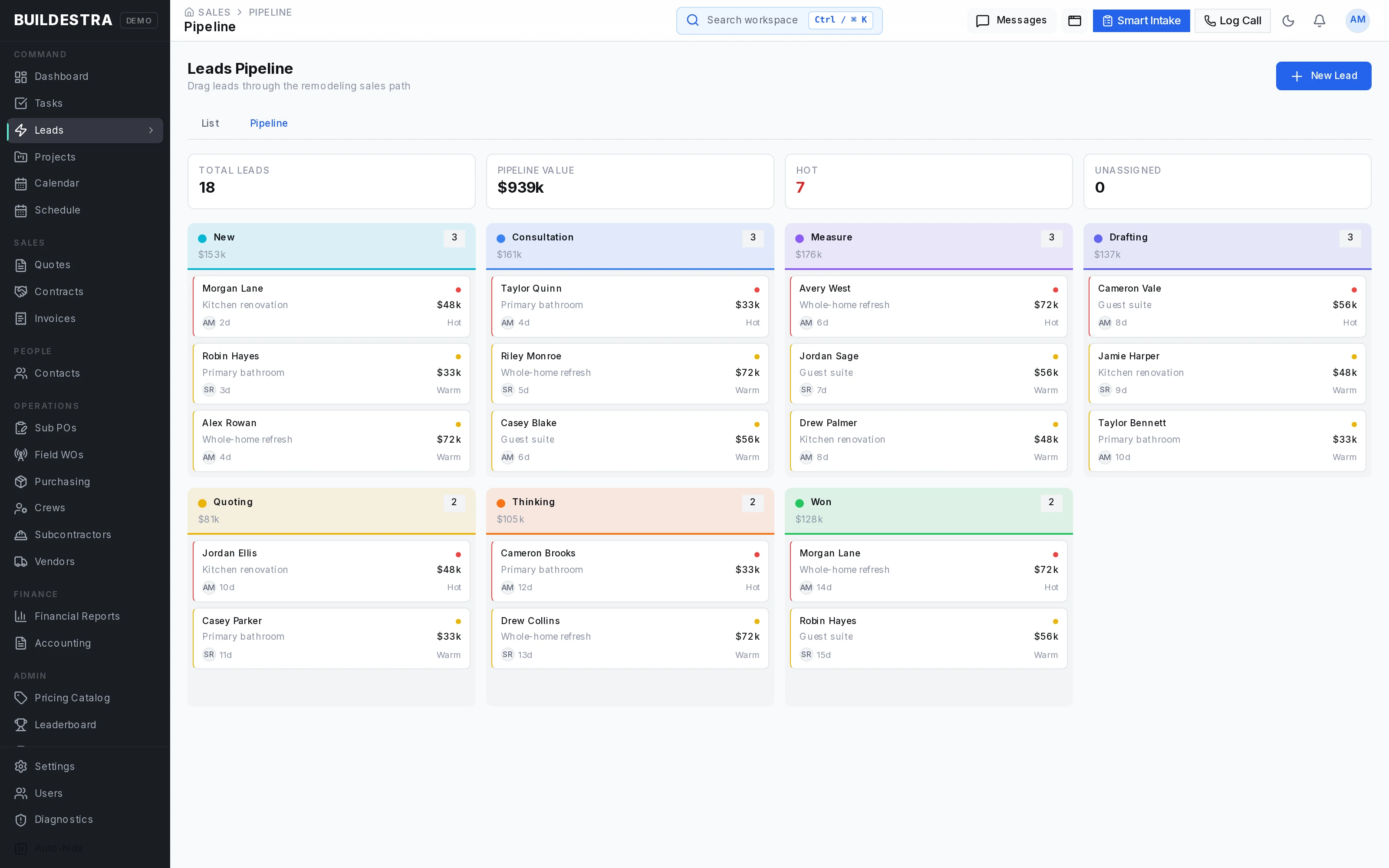Click the Contracts handshake icon
Screen dimensions: 1389x868
click(21, 292)
